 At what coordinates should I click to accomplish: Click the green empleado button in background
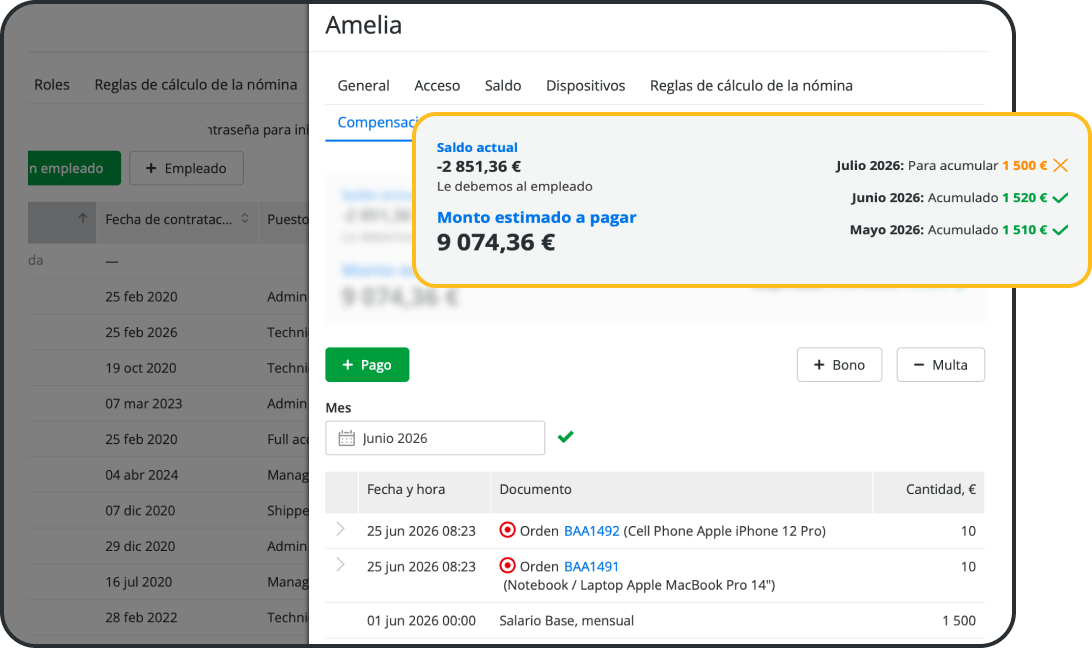(x=74, y=168)
